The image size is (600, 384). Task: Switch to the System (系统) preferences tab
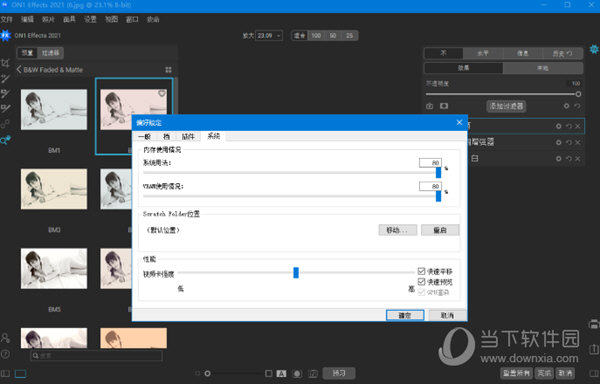pyautogui.click(x=214, y=136)
